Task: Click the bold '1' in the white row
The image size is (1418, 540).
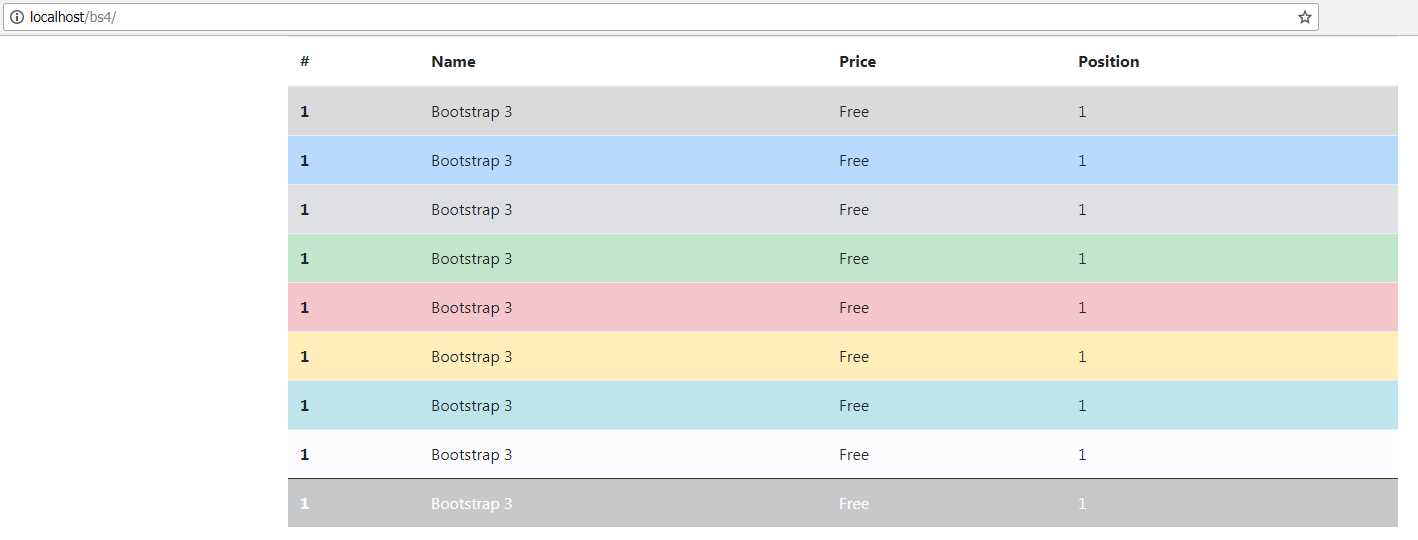Action: coord(304,455)
